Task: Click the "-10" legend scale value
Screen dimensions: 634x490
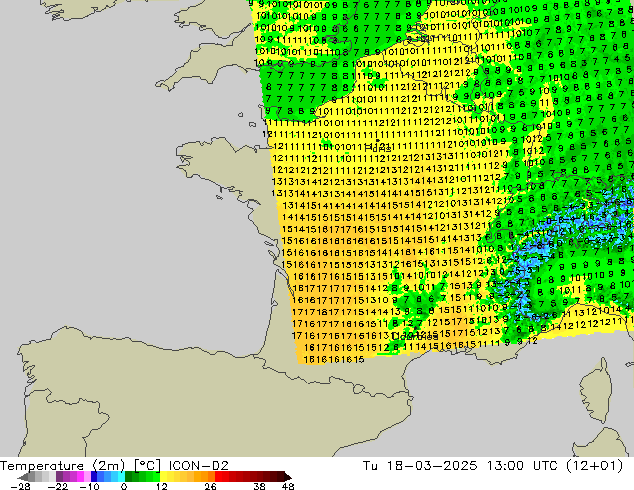Action: coord(89,486)
